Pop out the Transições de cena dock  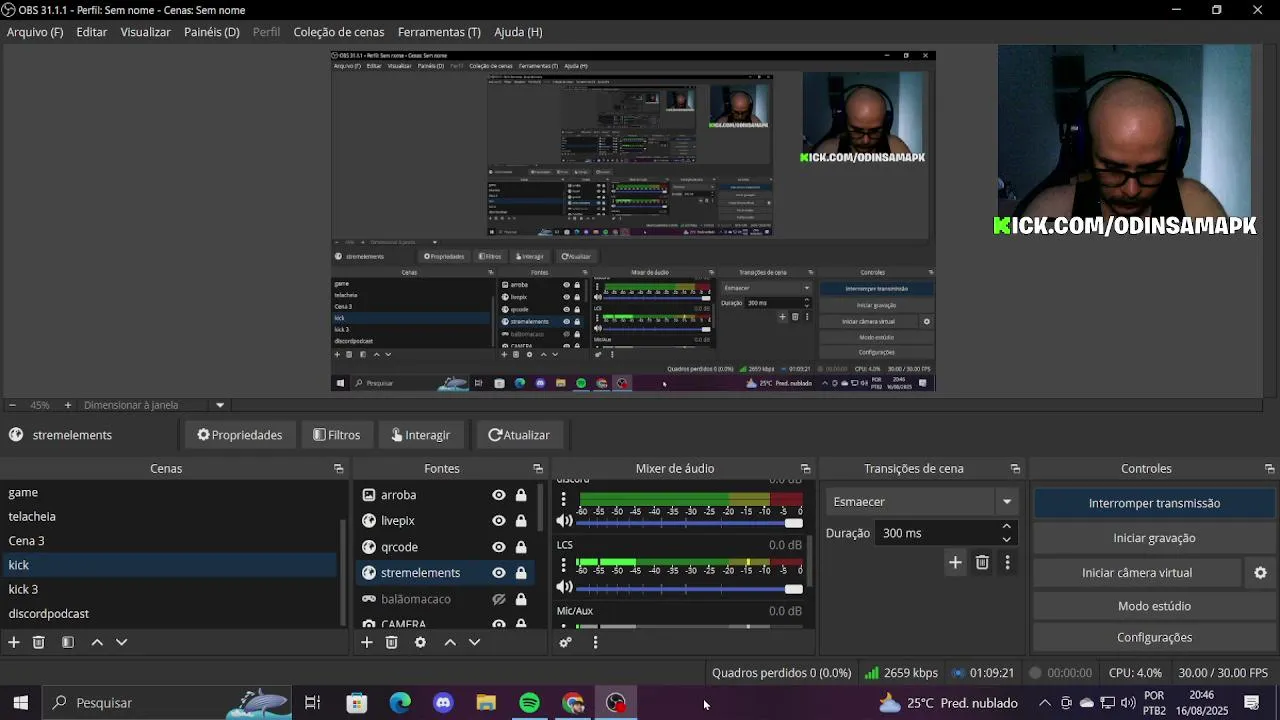click(1015, 468)
